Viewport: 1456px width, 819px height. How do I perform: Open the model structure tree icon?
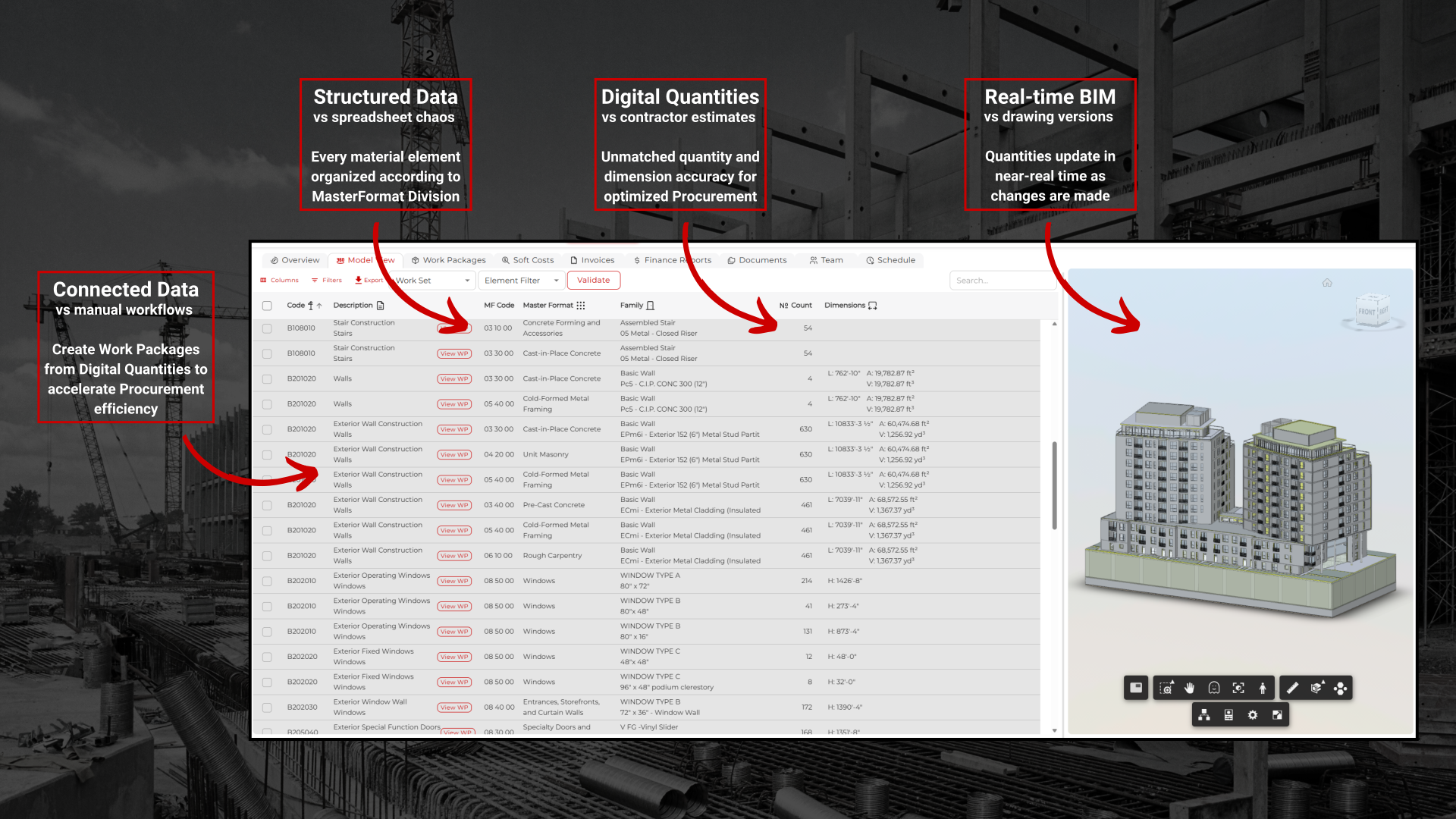(x=1204, y=715)
